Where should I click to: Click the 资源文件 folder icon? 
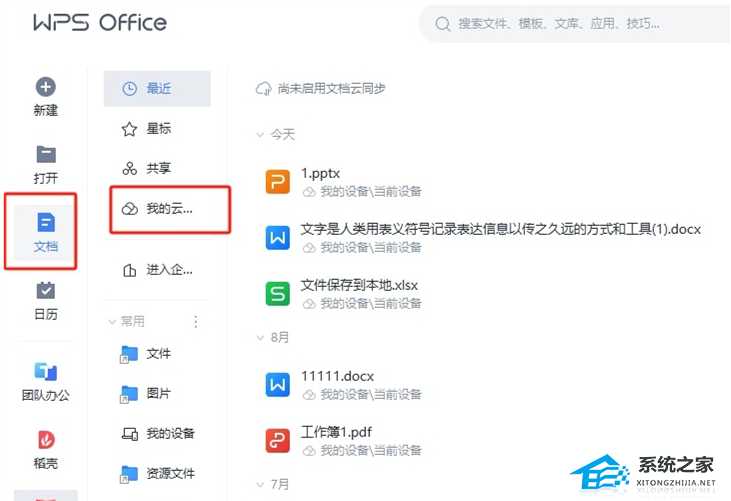click(x=129, y=474)
